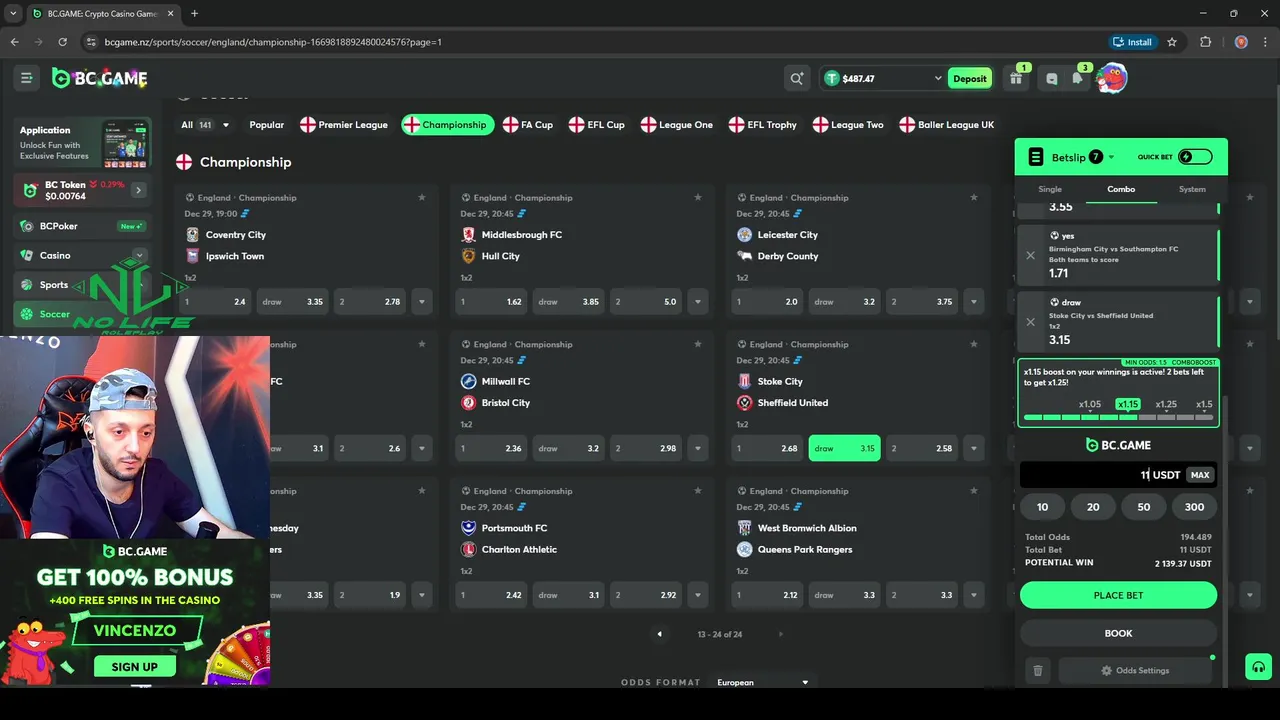Viewport: 1280px width, 720px height.
Task: Expand the Betslip count dropdown arrow
Action: [1111, 157]
